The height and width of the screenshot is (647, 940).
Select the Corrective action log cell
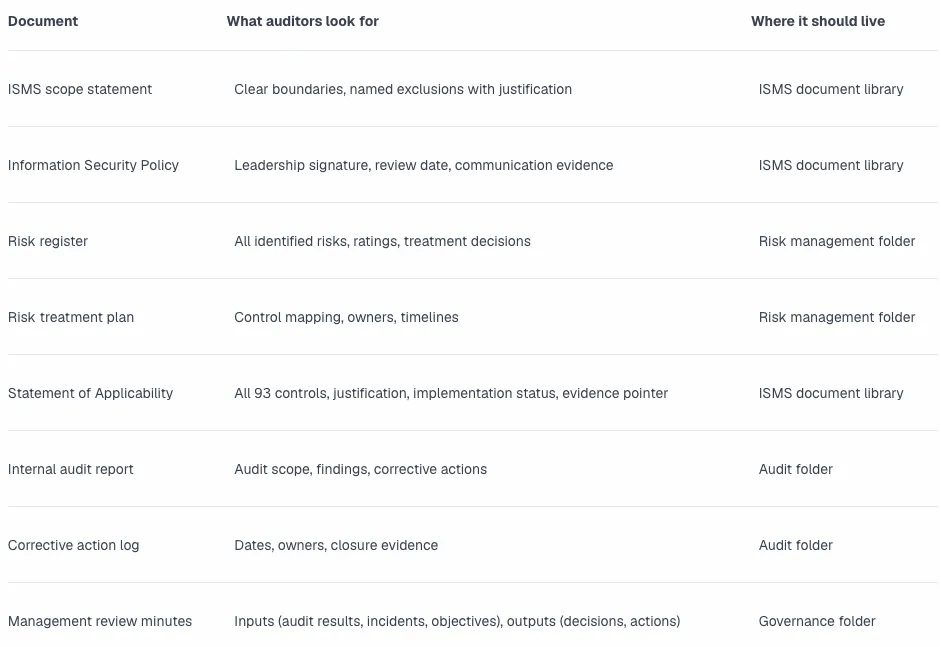coord(74,546)
